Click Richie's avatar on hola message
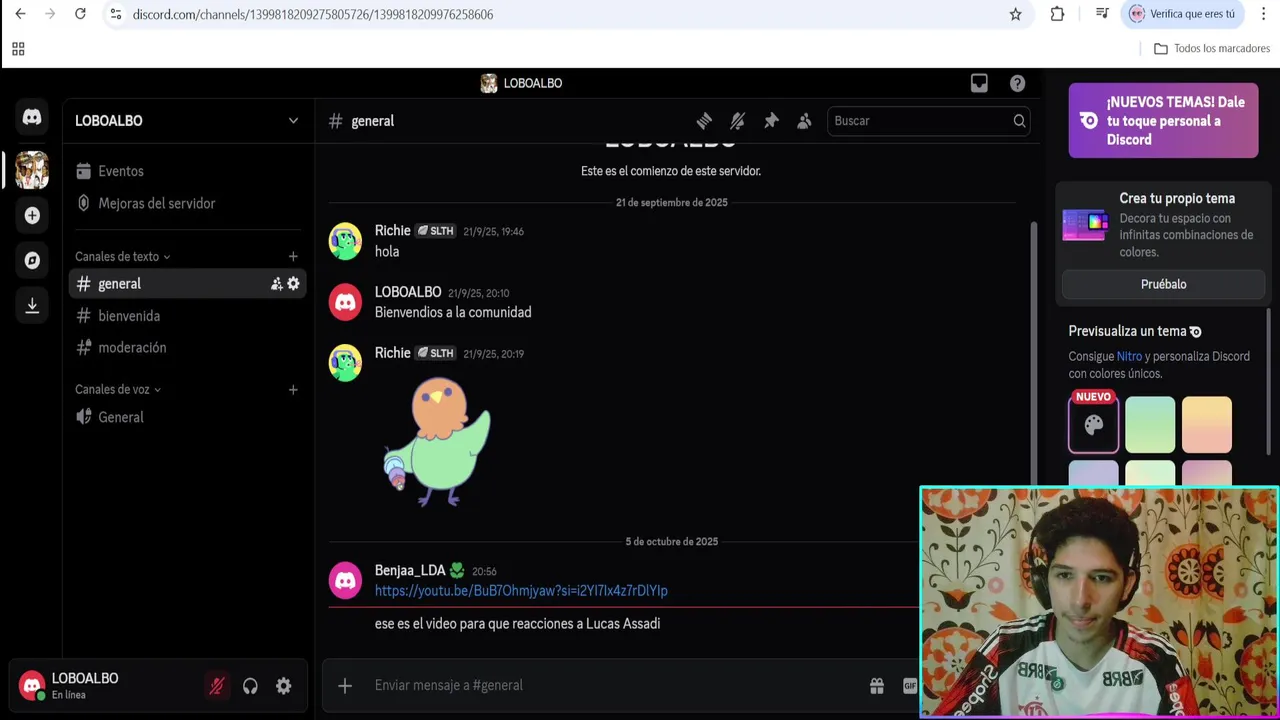1280x720 pixels. click(x=345, y=241)
